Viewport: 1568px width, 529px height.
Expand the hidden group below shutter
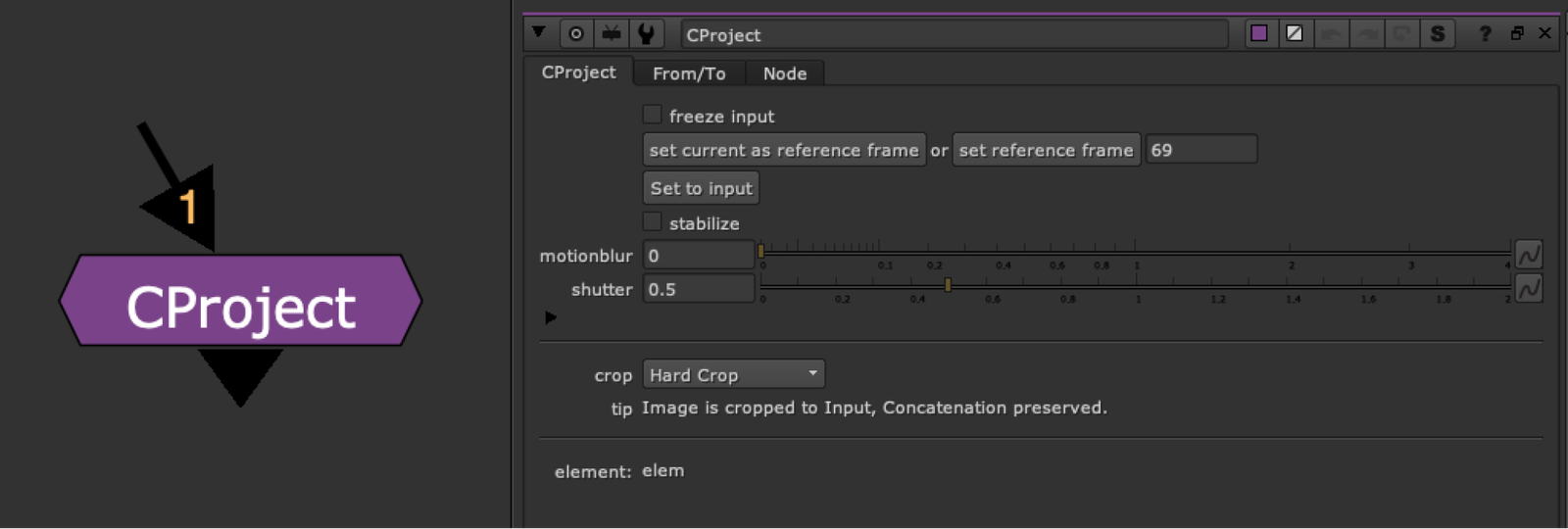point(551,317)
